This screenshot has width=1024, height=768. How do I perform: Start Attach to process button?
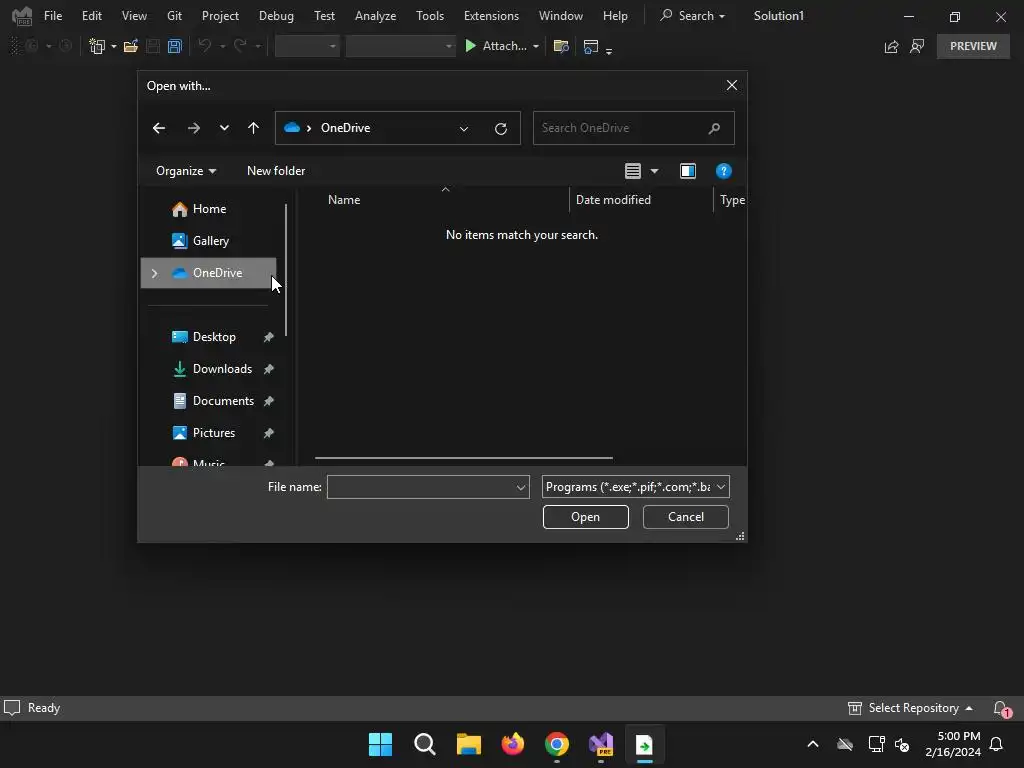[x=496, y=46]
